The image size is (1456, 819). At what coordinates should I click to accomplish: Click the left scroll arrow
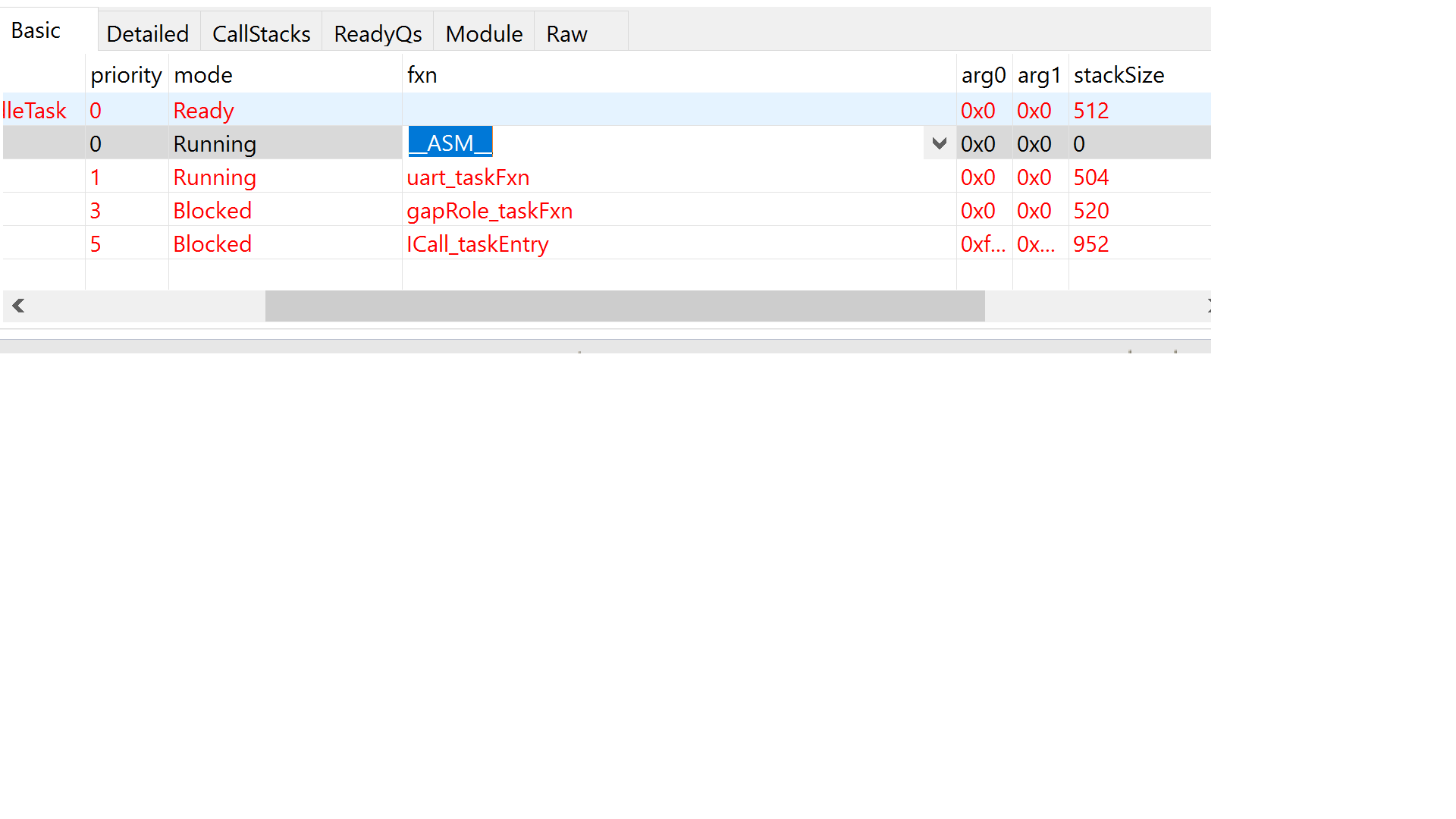18,306
